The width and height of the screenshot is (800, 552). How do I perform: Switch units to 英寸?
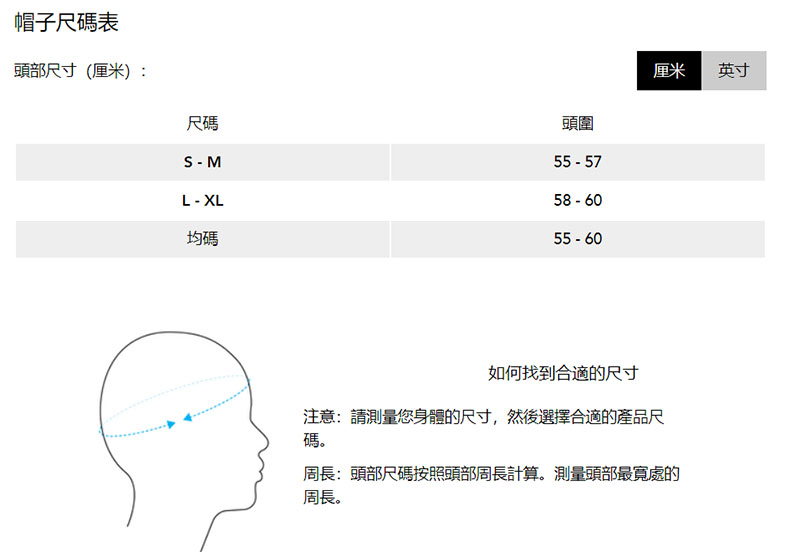734,71
